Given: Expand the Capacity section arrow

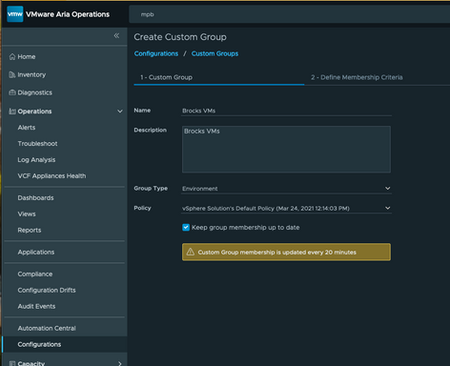Looking at the screenshot, I should click(x=120, y=363).
